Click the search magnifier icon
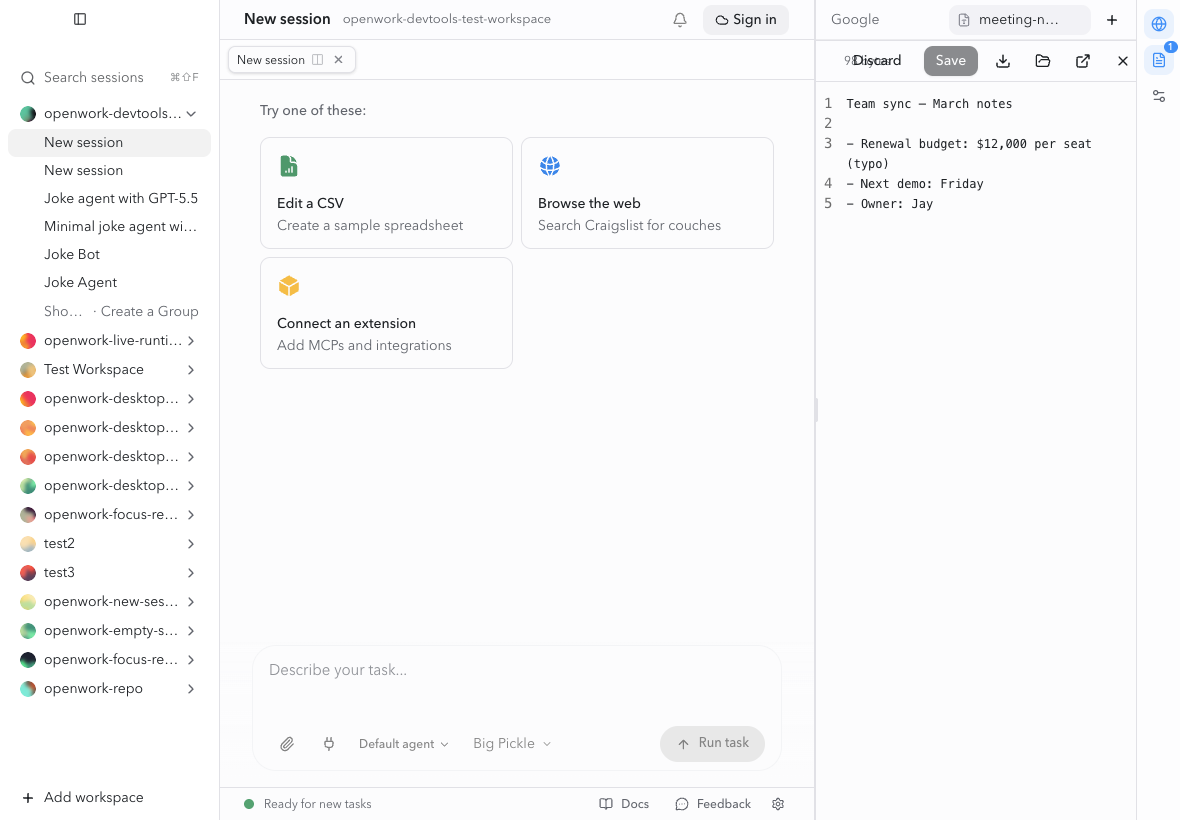Viewport: 1180px width, 820px height. click(28, 77)
